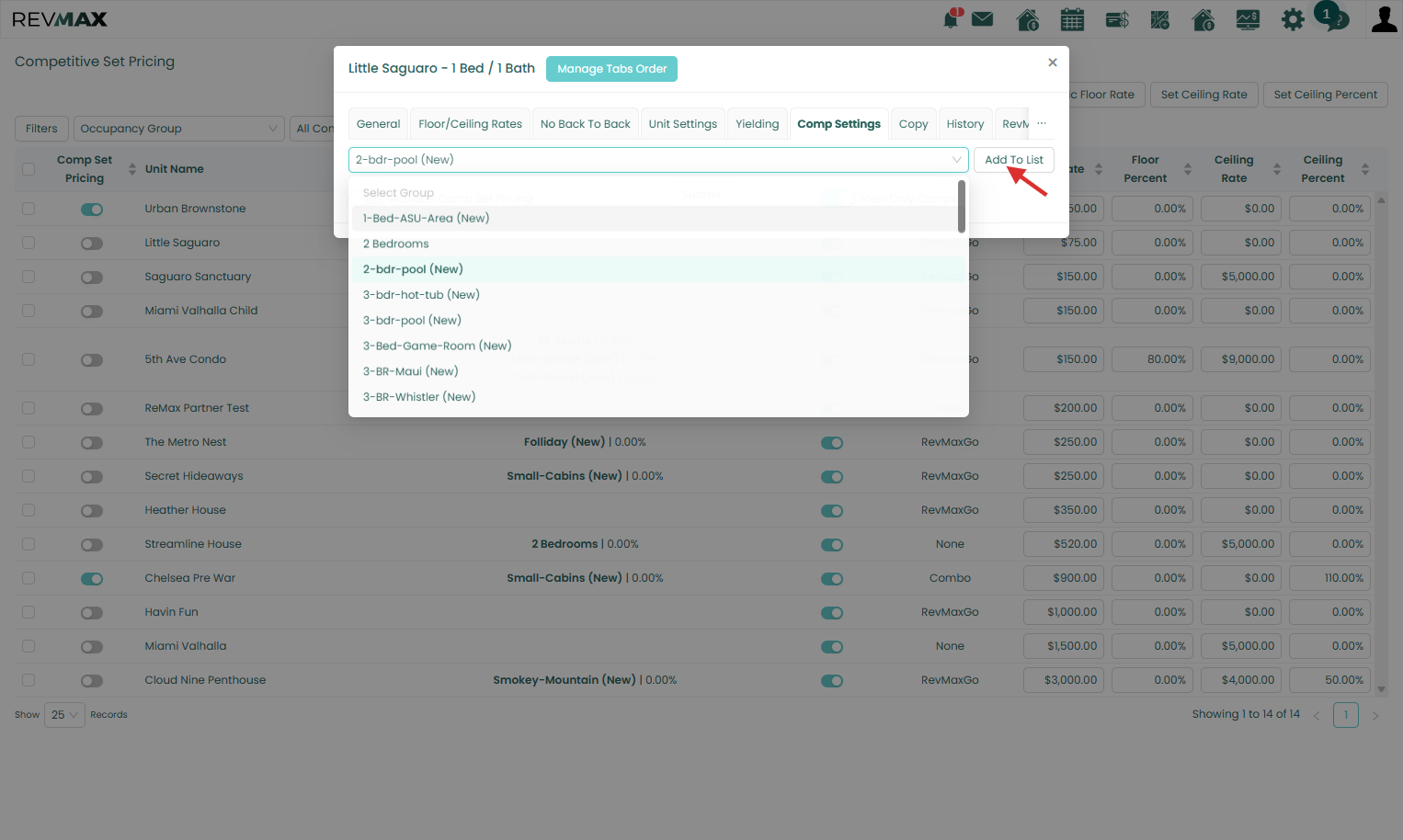Open house-dollar icon beside the calendar icon
The height and width of the screenshot is (840, 1403).
click(1028, 19)
